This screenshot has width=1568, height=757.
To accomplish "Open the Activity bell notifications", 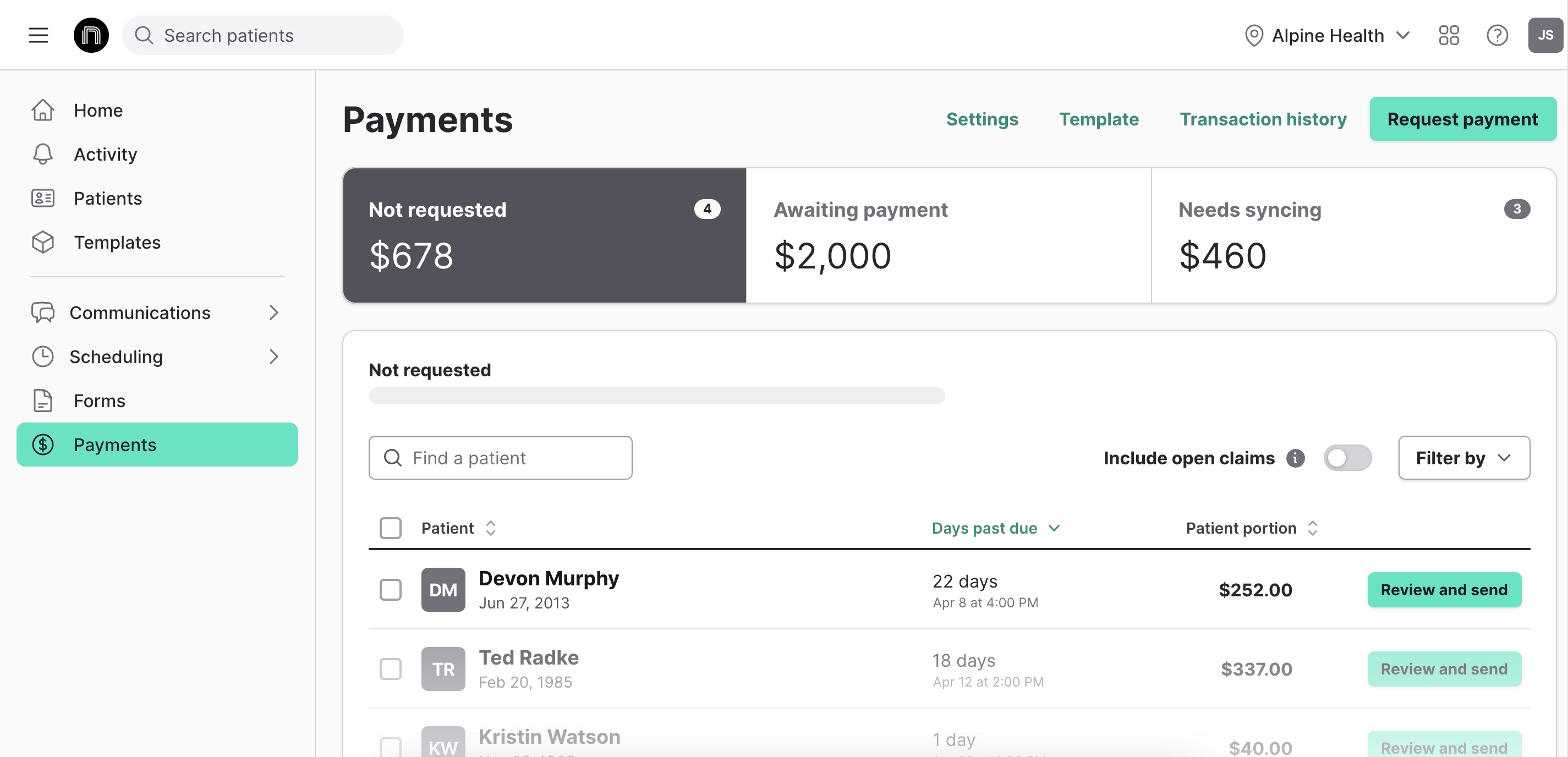I will tap(42, 154).
